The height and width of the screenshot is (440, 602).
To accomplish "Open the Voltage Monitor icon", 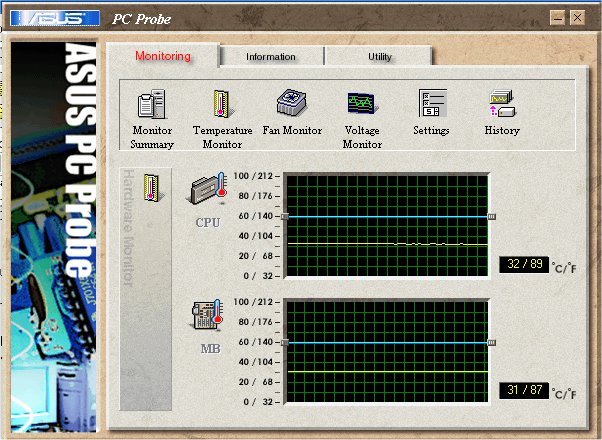I will [x=362, y=103].
